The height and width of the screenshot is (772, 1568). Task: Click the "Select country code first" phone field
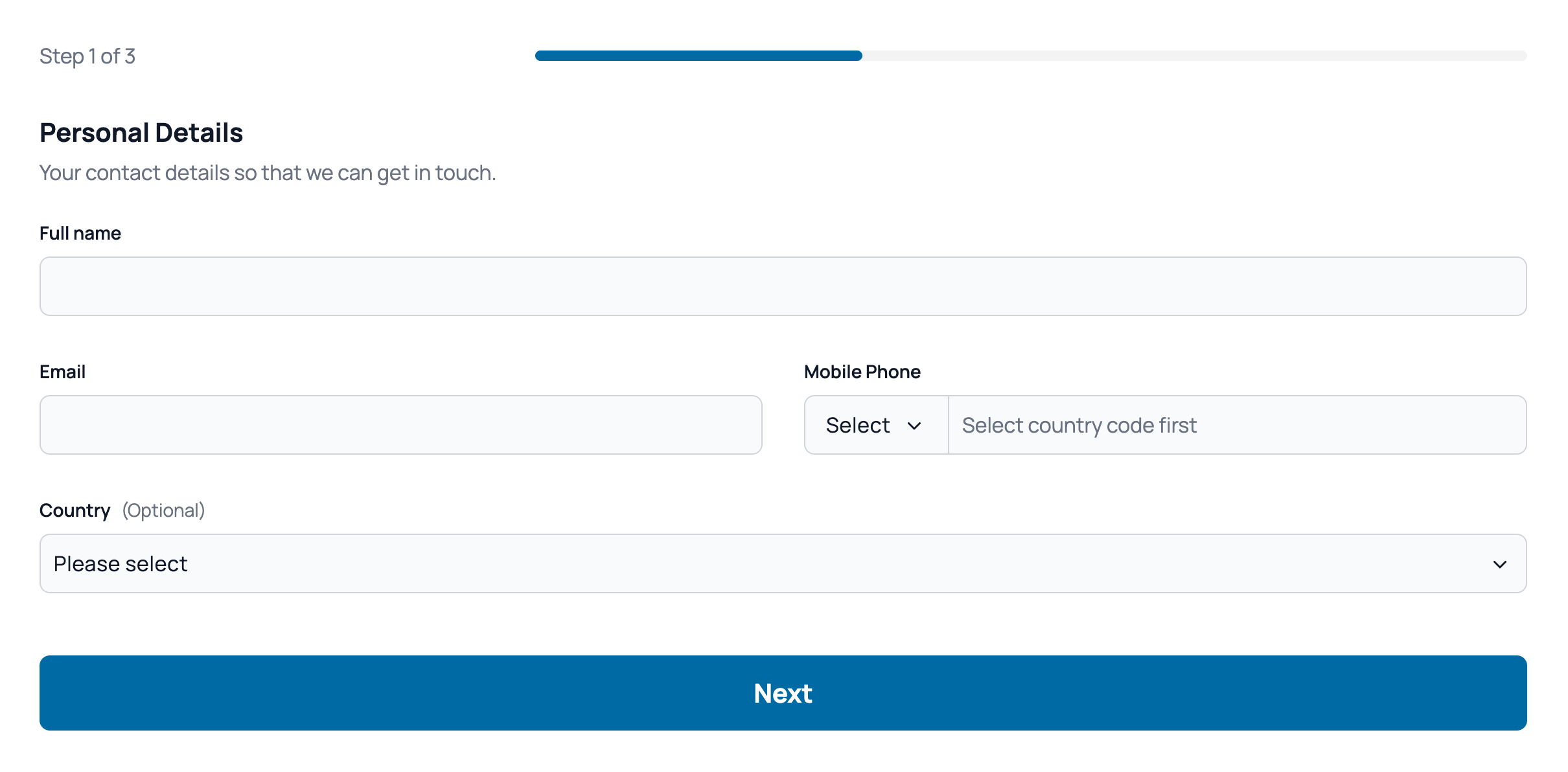[1236, 425]
